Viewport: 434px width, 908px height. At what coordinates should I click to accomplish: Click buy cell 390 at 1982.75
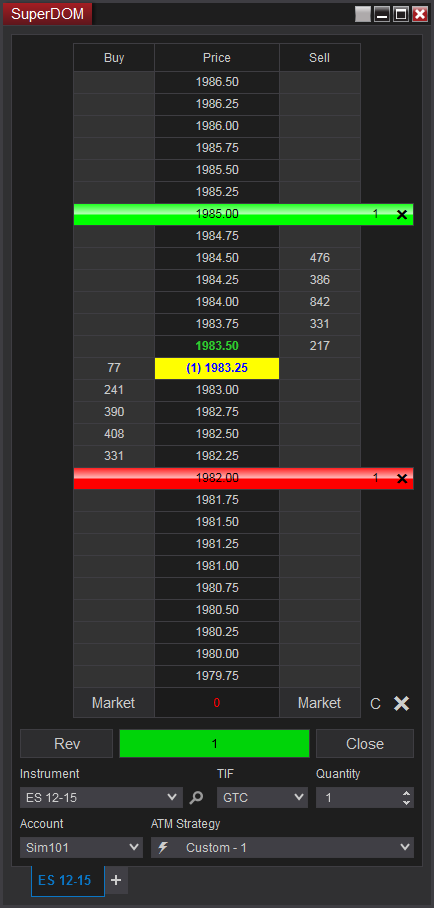114,412
